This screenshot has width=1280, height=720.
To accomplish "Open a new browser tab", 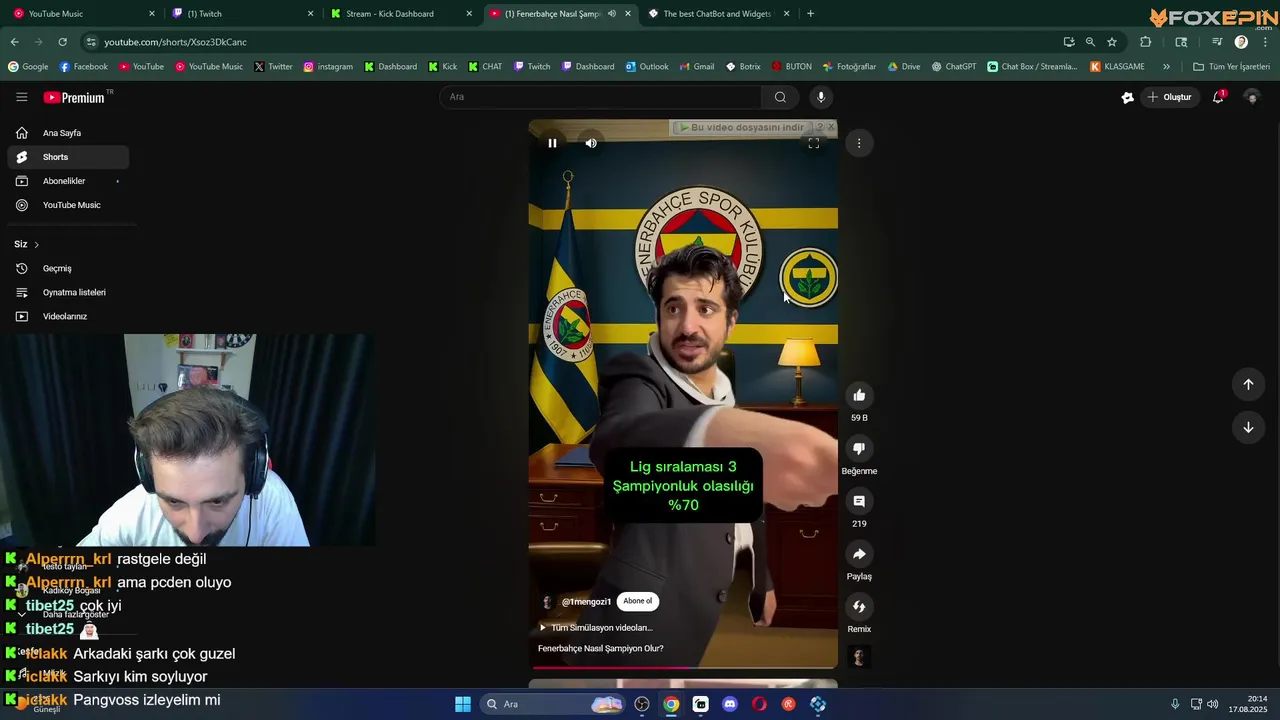I will point(810,14).
